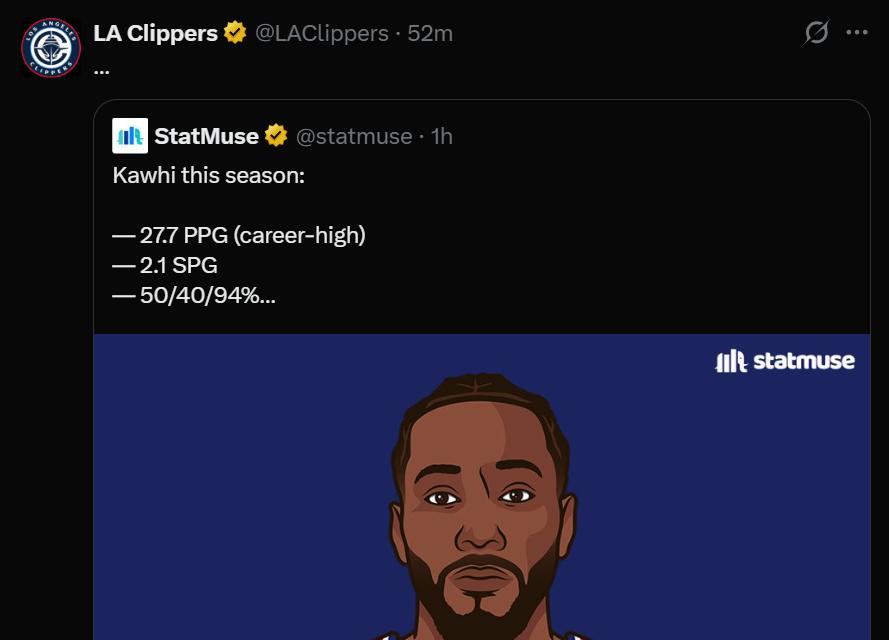Open the LA Clippers display name link
This screenshot has height=640, width=889.
155,33
